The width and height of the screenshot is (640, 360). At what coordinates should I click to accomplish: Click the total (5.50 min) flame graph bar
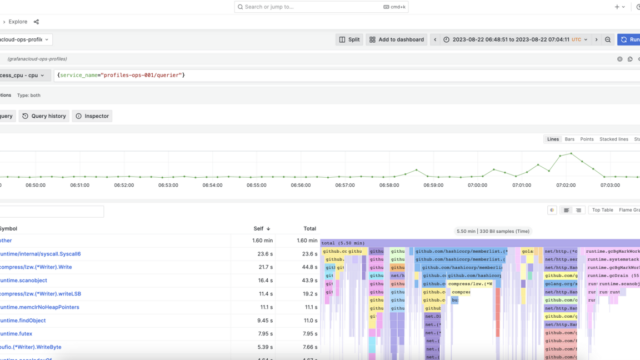pyautogui.click(x=480, y=243)
